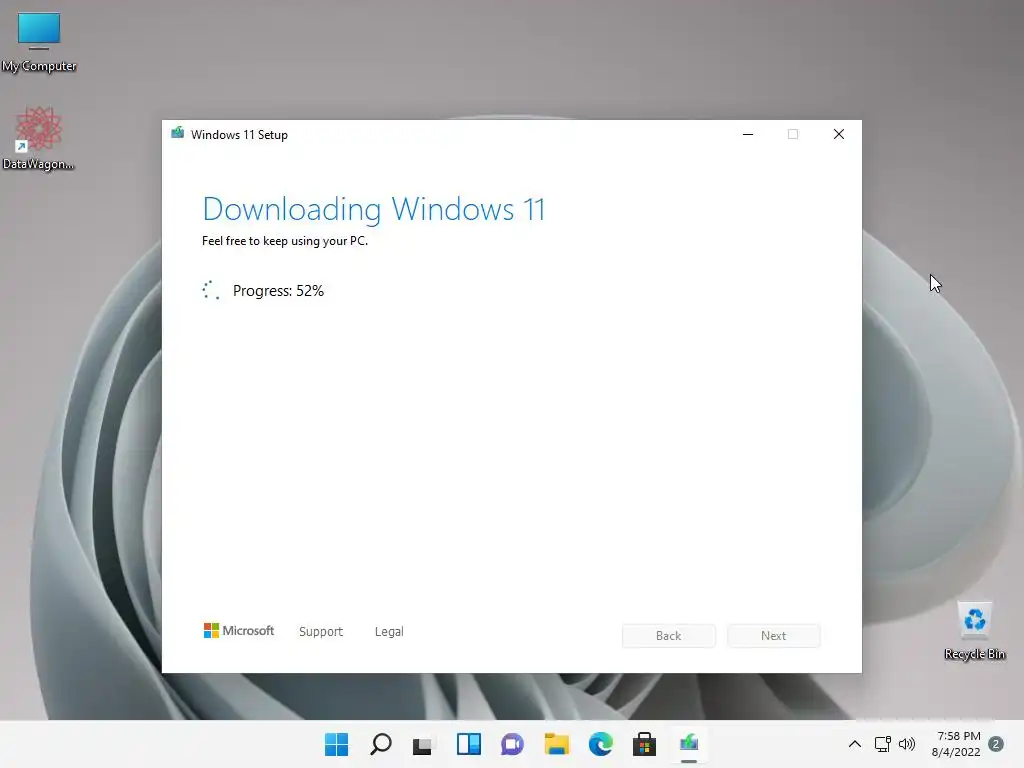Open the clock showing 7:58 PM
Image resolution: width=1024 pixels, height=768 pixels.
(x=956, y=744)
